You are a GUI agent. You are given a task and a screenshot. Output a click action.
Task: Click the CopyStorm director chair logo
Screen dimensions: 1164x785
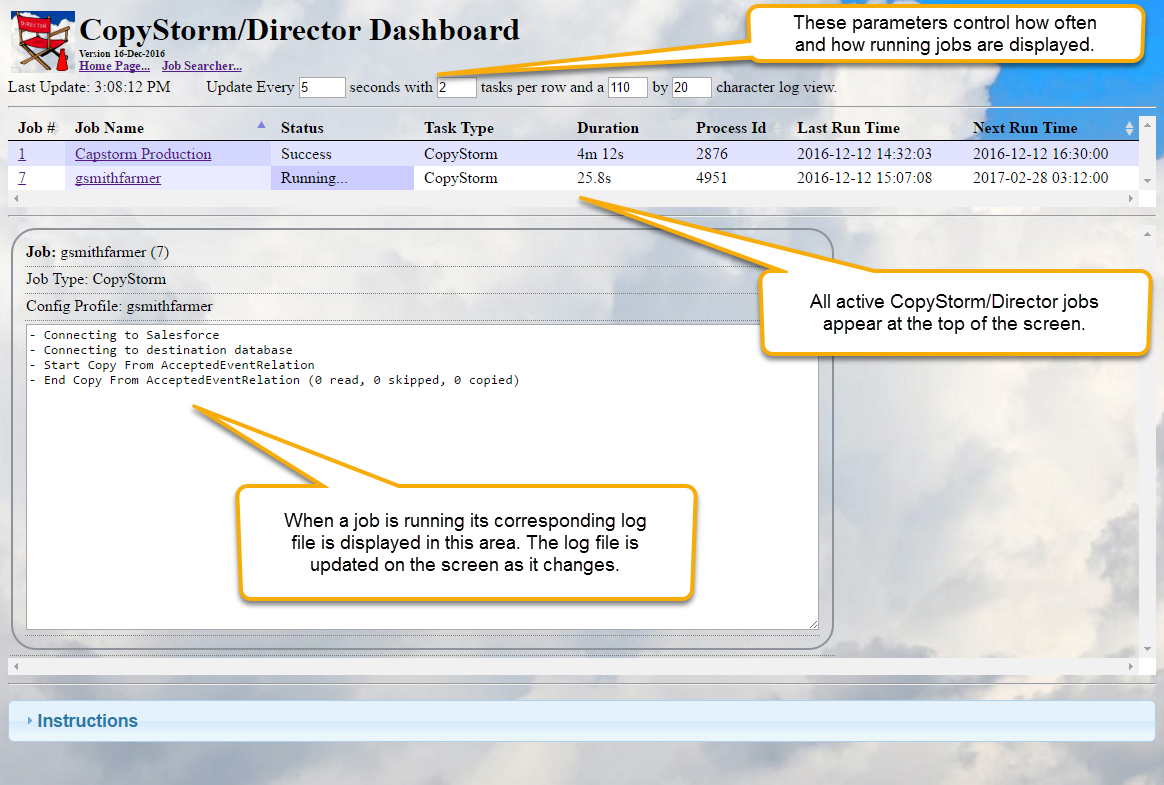[x=42, y=40]
